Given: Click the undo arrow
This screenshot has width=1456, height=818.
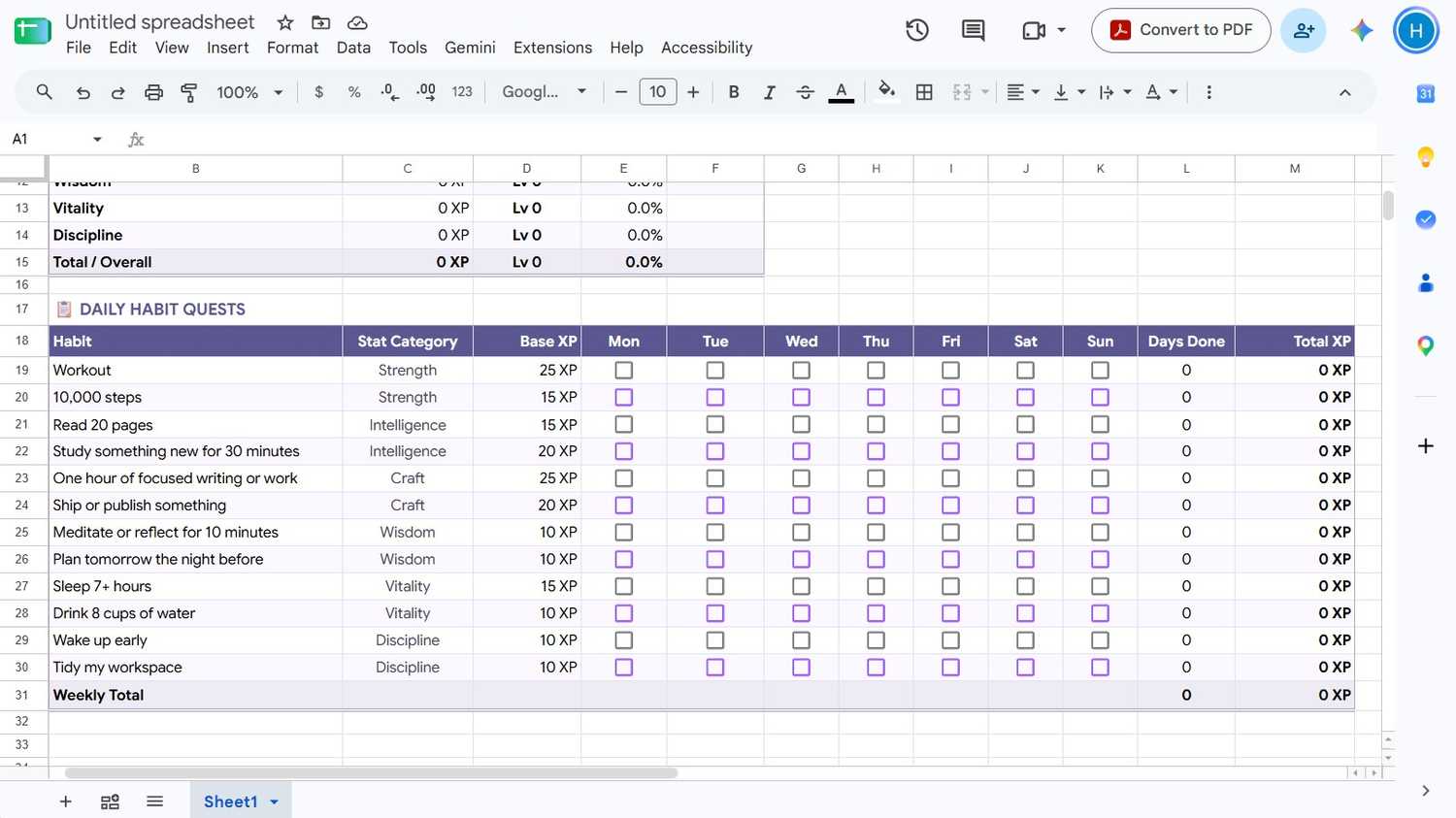Looking at the screenshot, I should (83, 92).
